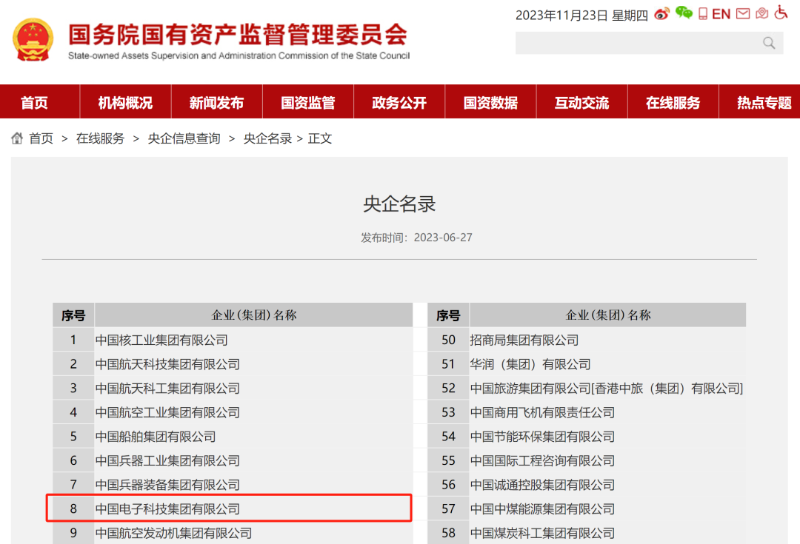
Task: Click the 国务院国有资产监督管理委员会 site title
Action: click(238, 35)
